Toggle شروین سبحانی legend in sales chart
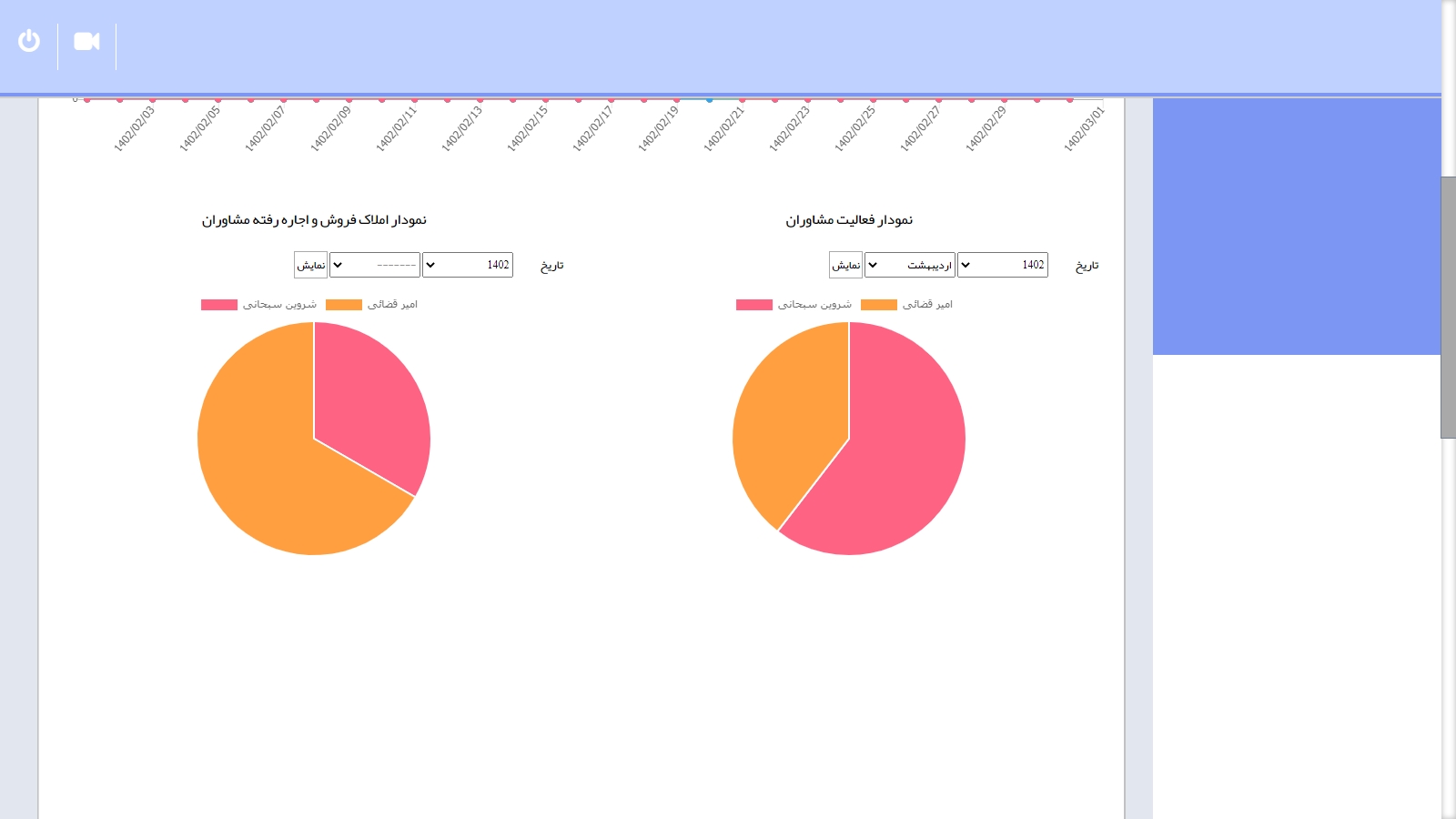 point(258,305)
